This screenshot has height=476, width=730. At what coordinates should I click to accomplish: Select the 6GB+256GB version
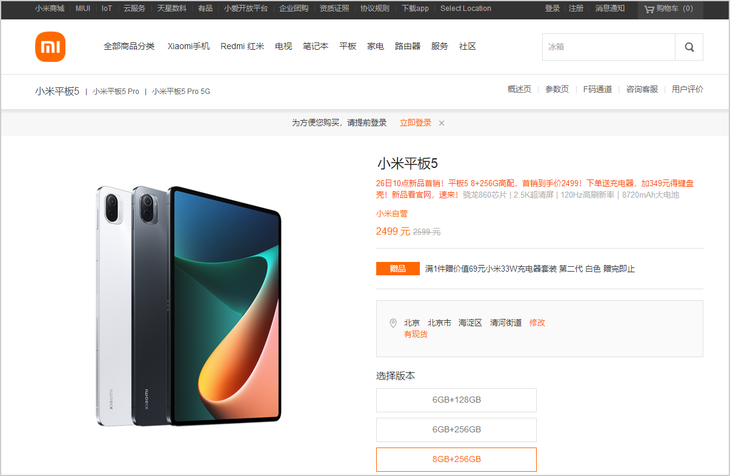coord(456,430)
